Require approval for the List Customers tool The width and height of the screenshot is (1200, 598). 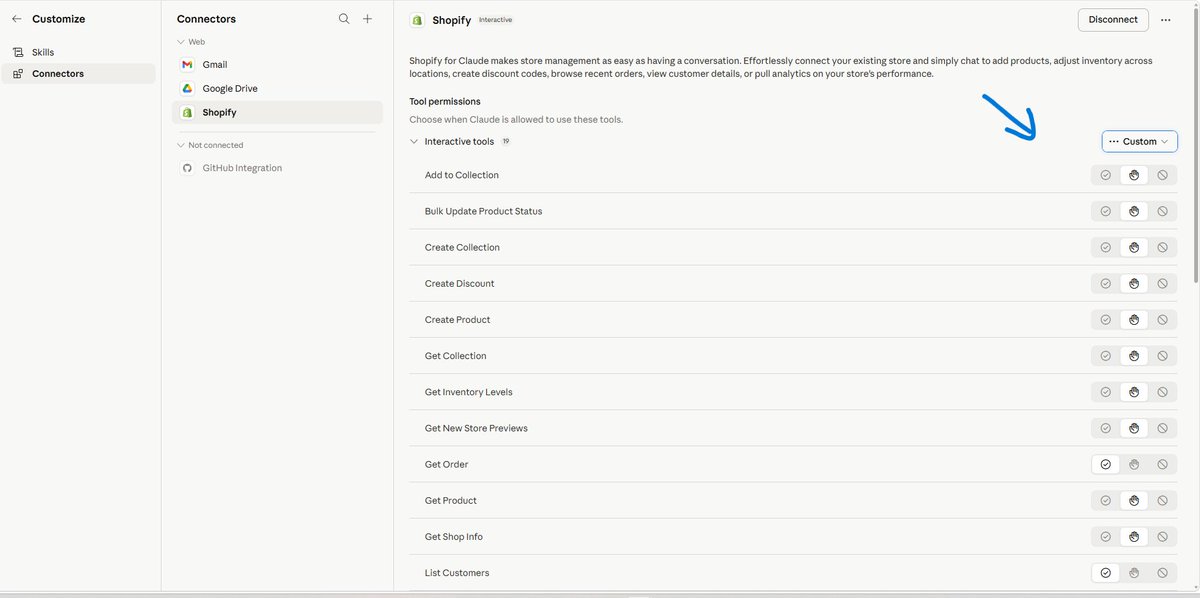point(1134,573)
